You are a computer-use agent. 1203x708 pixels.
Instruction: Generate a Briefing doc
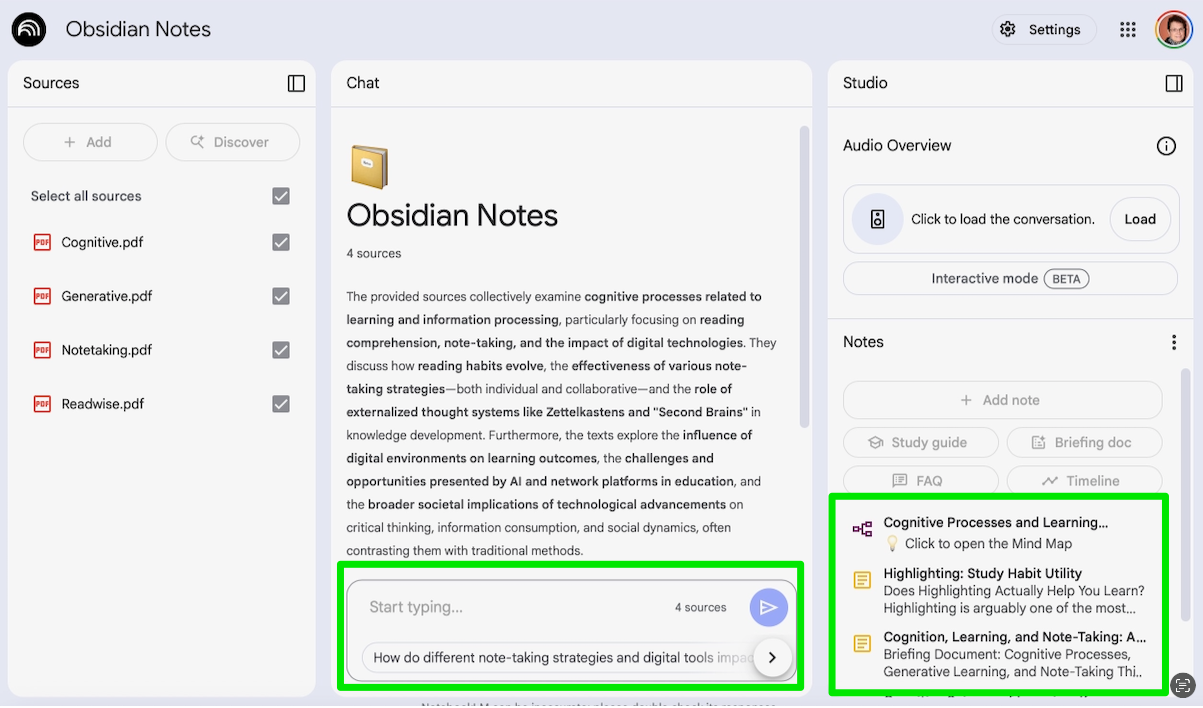pyautogui.click(x=1083, y=442)
